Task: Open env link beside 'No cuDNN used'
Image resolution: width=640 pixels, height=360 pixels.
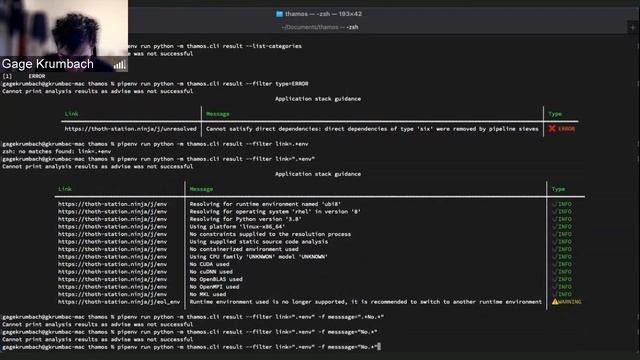Action: (x=112, y=272)
